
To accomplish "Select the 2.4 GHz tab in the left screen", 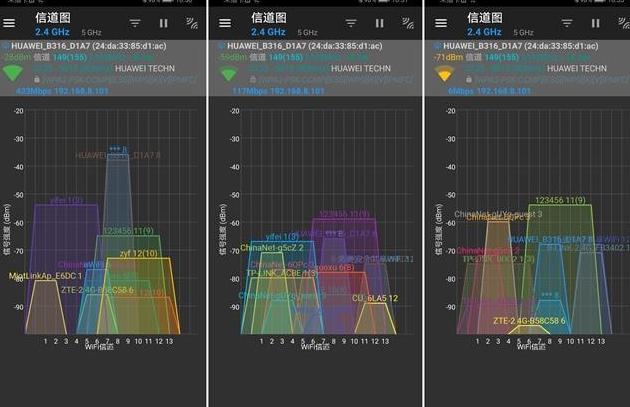I will pos(52,32).
